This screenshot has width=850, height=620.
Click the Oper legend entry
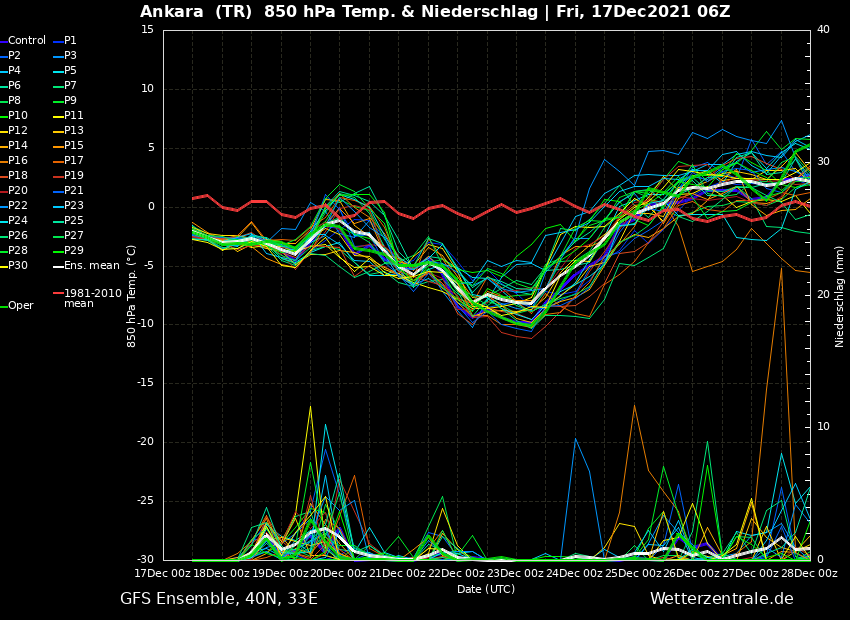[x=17, y=306]
